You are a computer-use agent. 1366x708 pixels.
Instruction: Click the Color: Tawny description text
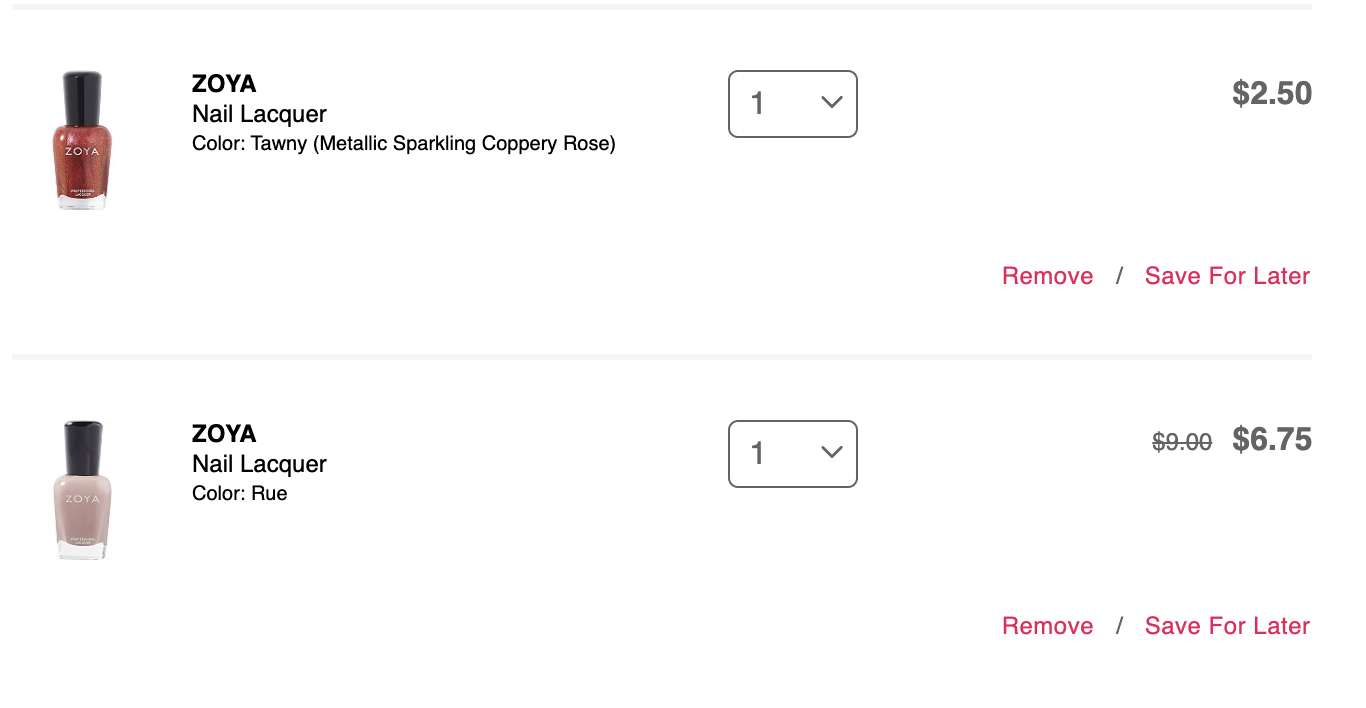[404, 144]
